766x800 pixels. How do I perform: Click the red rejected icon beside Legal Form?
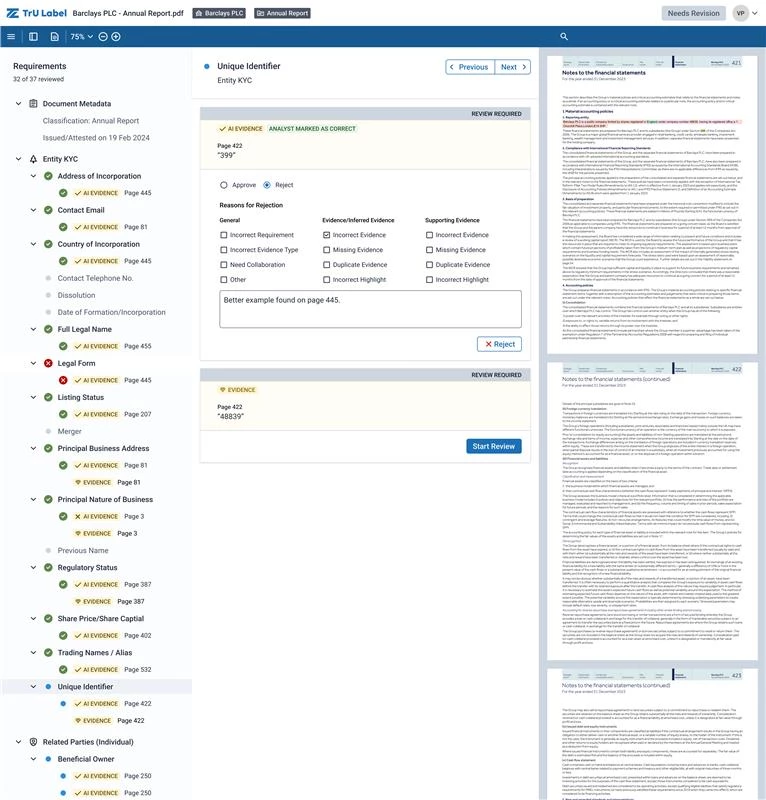[x=48, y=363]
